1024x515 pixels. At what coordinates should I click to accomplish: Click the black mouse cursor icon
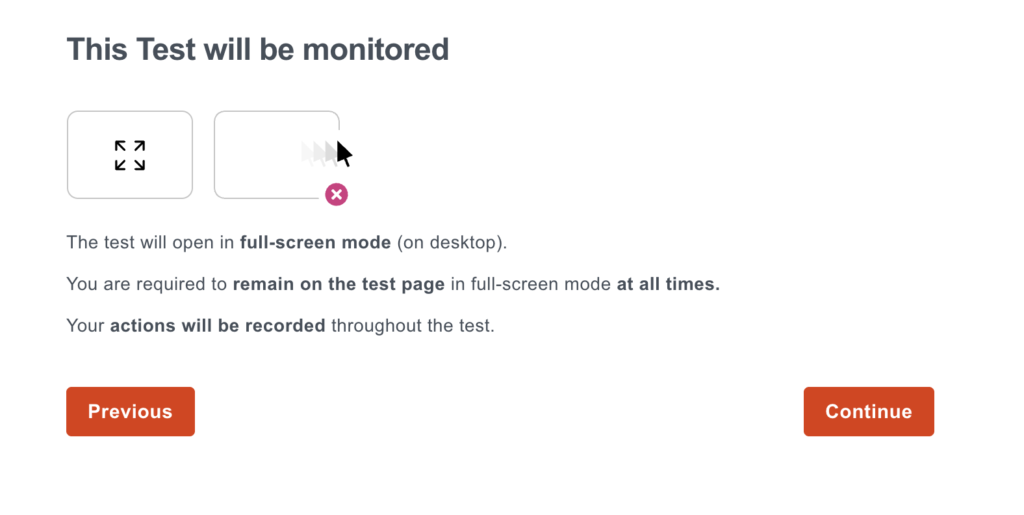click(x=344, y=153)
